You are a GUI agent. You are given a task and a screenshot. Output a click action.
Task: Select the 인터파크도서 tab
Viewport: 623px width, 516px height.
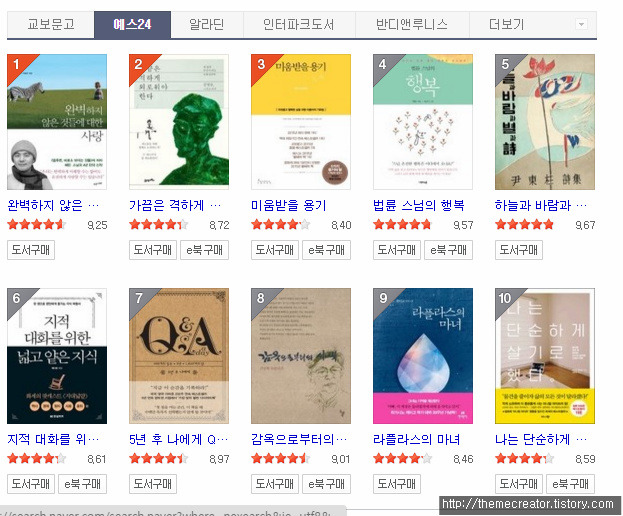pos(299,25)
